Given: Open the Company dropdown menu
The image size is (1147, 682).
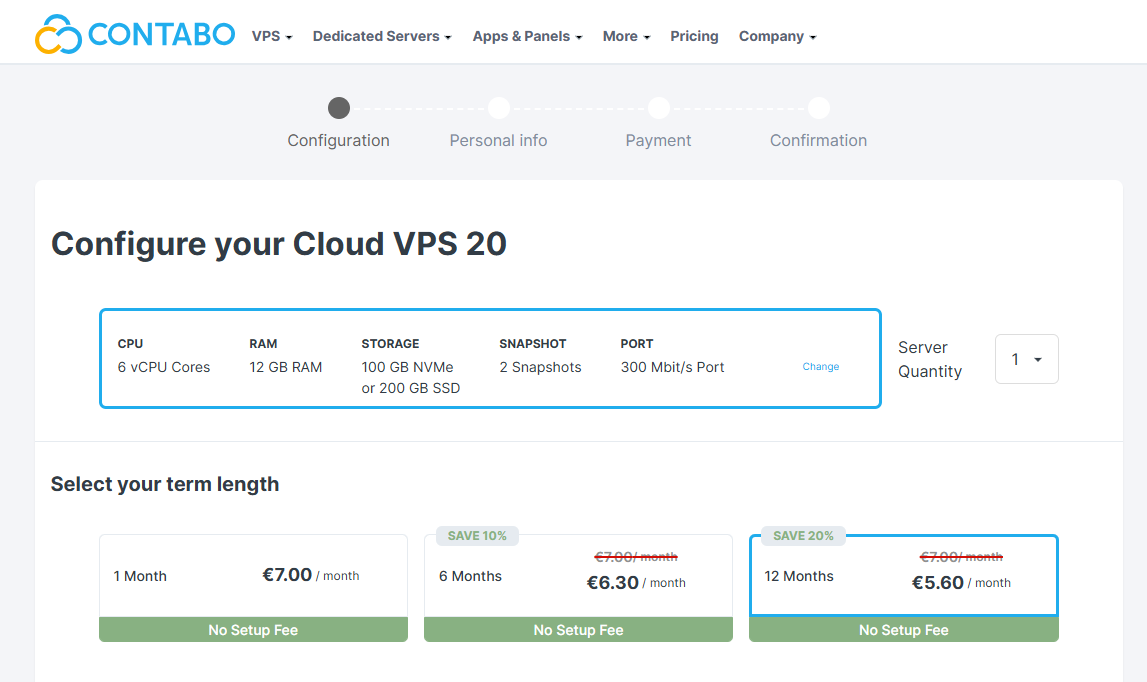Looking at the screenshot, I should [777, 37].
